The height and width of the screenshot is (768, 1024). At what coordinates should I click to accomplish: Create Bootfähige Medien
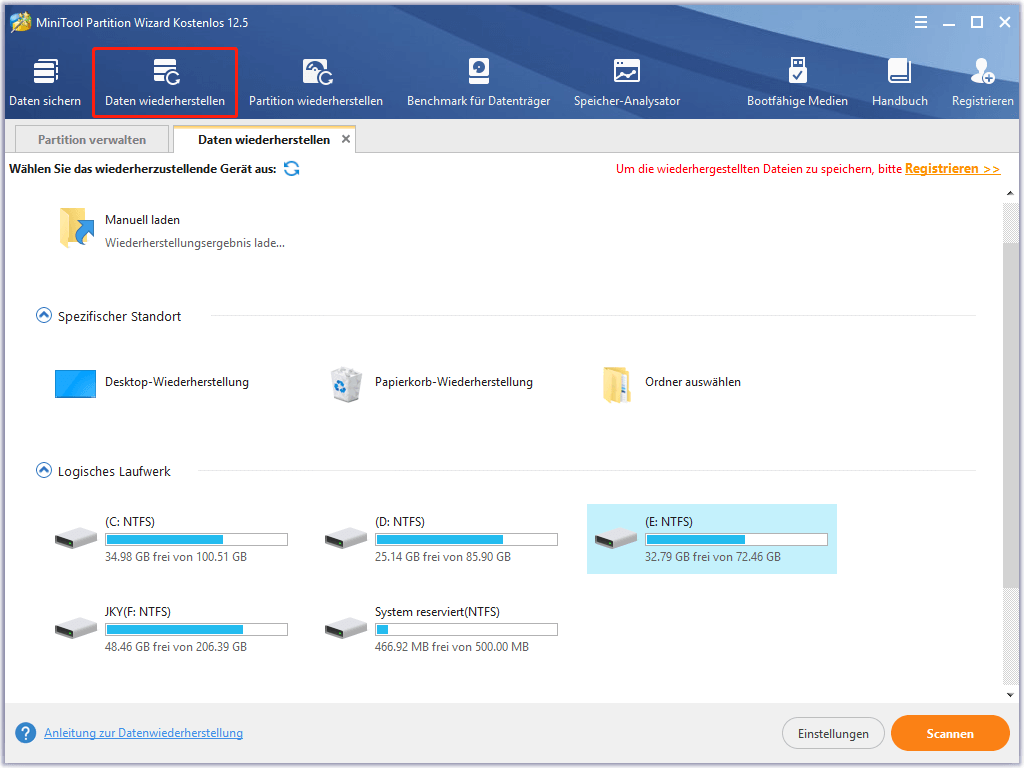pos(797,82)
